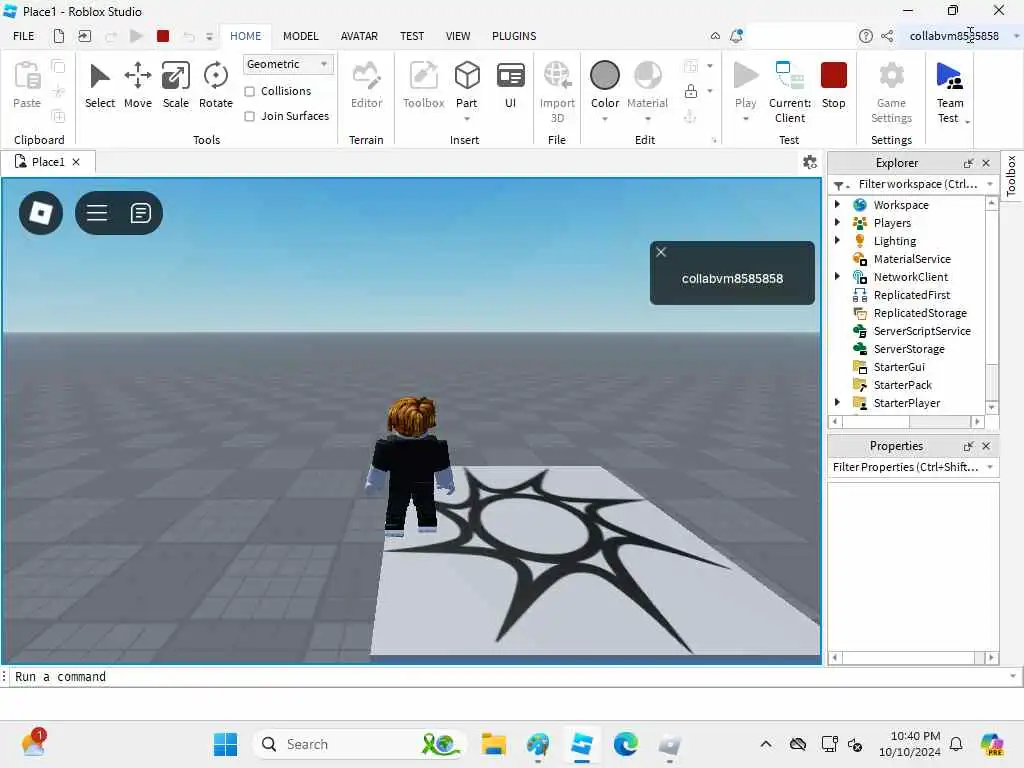Open the Geometric mode dropdown

tap(288, 64)
